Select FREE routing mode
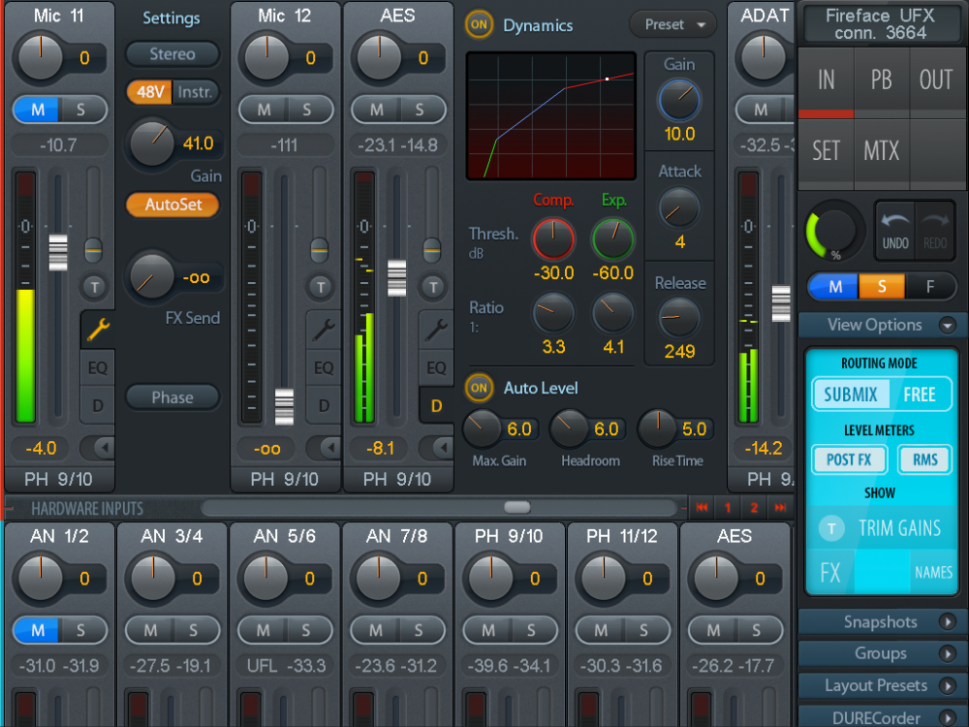This screenshot has width=969, height=727. coord(919,394)
